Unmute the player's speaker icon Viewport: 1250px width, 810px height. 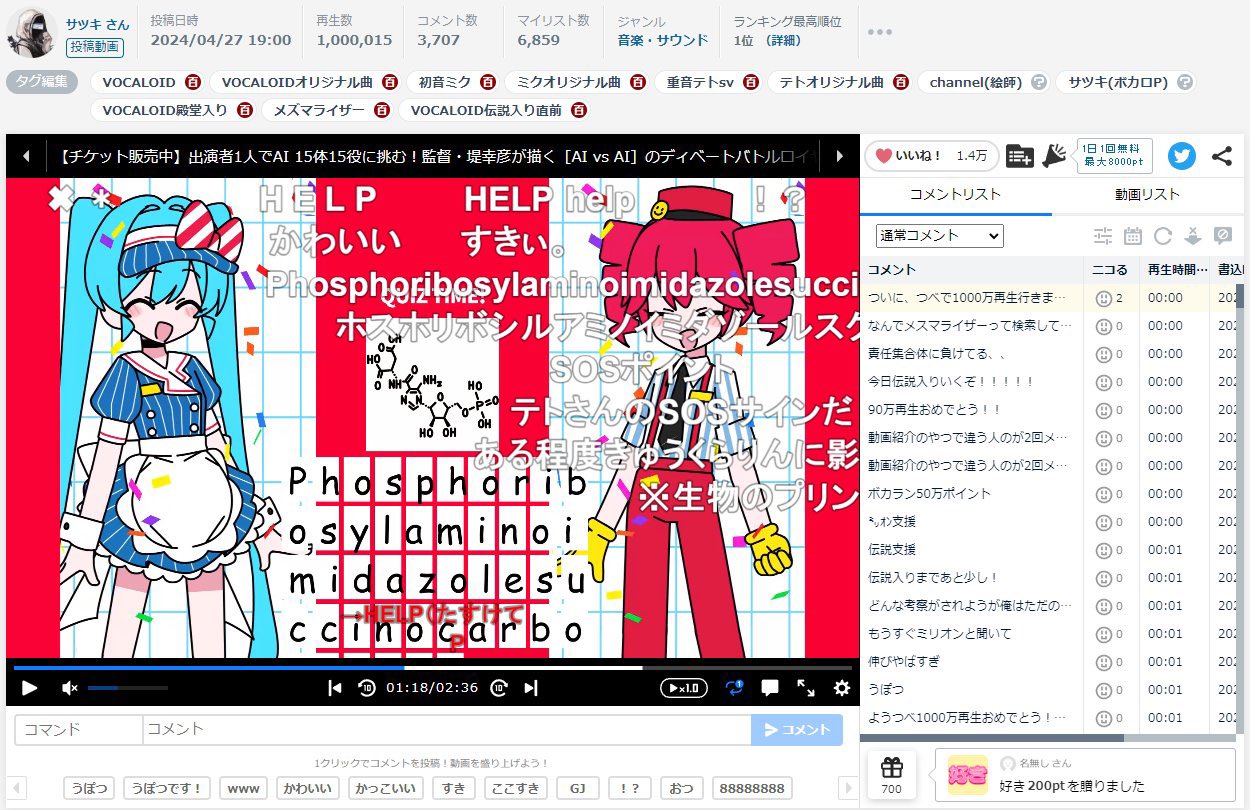pyautogui.click(x=69, y=688)
